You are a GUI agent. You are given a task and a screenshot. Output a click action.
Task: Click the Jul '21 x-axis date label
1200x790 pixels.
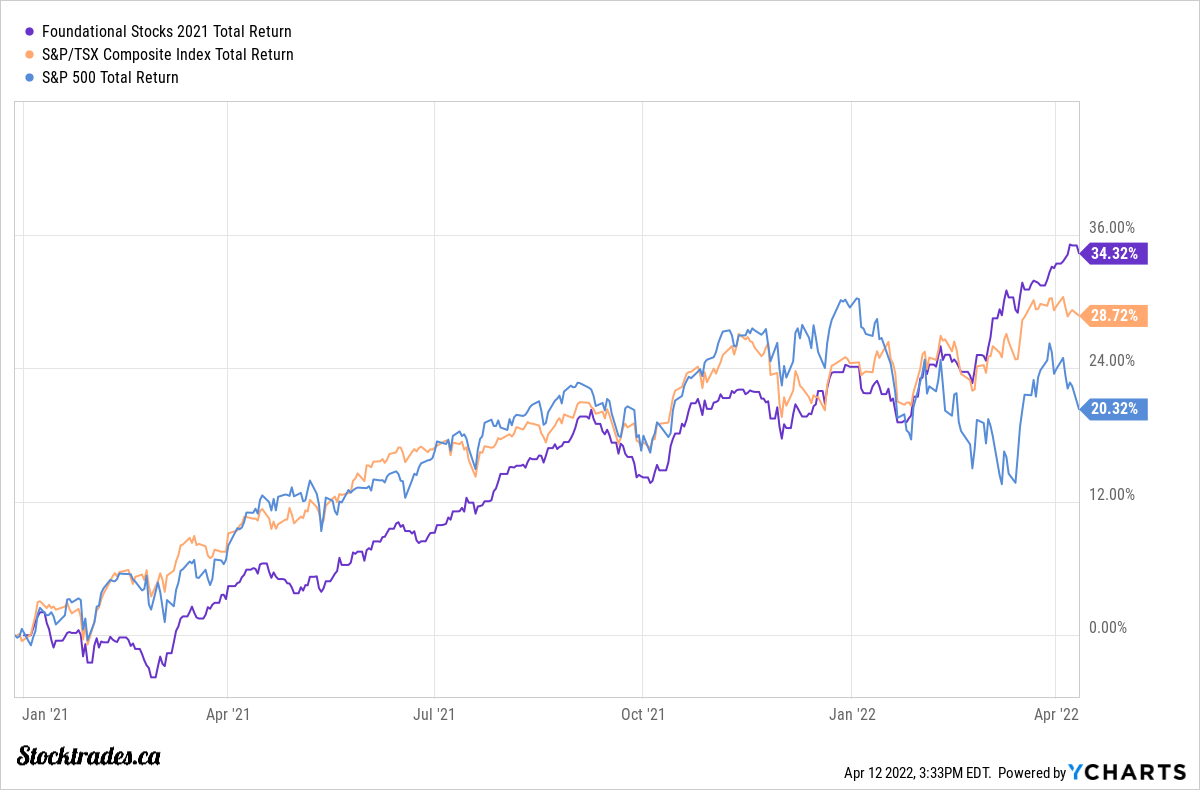[434, 715]
